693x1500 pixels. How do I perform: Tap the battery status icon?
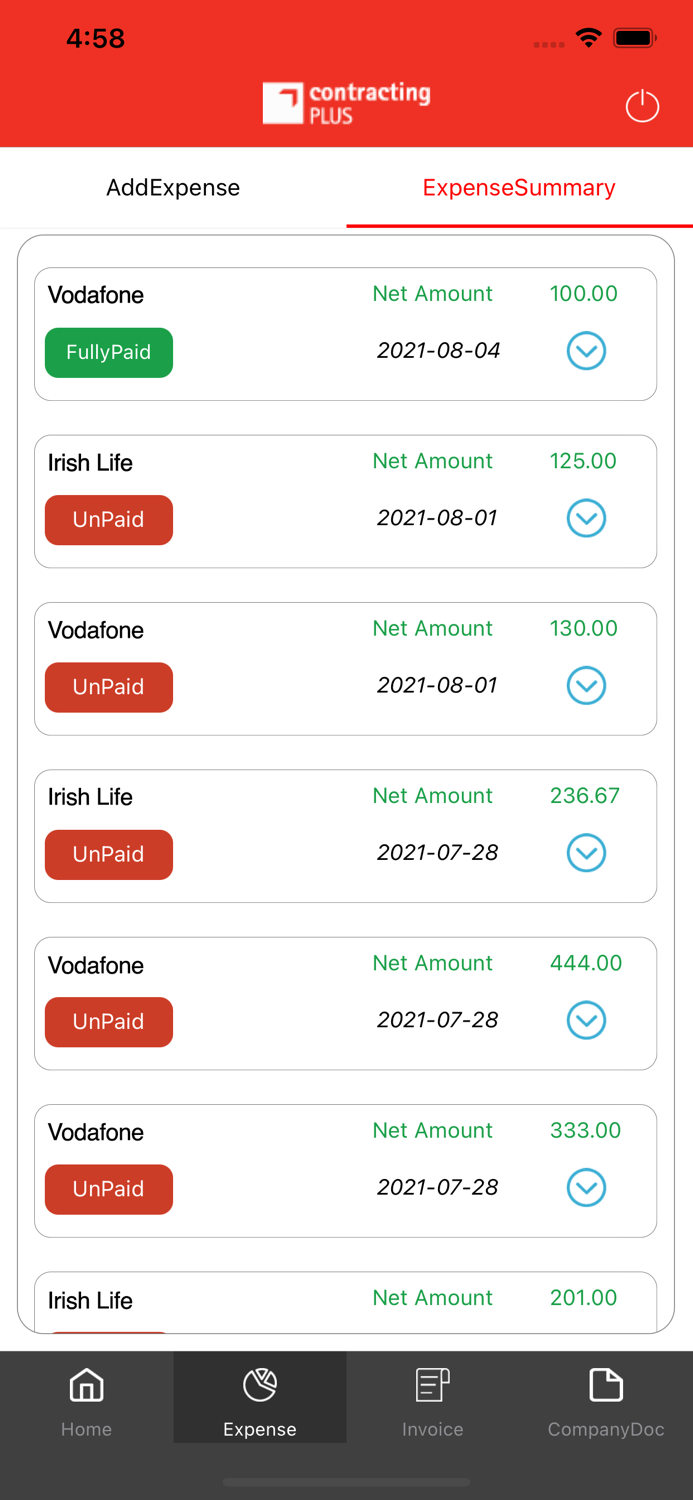(x=635, y=38)
